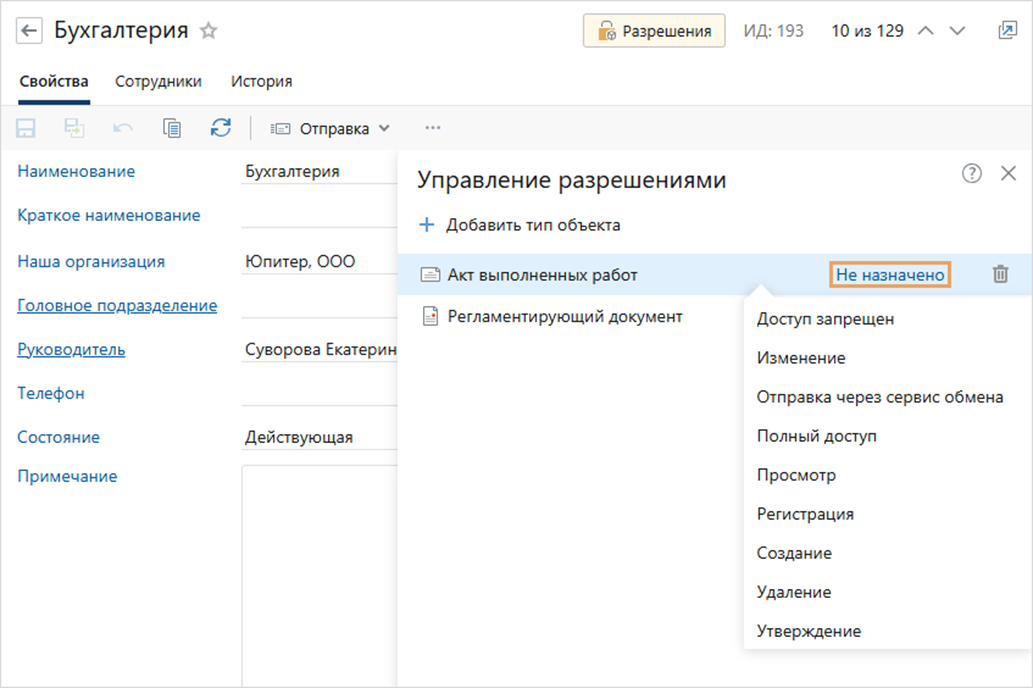Viewport: 1033px width, 688px height.
Task: Go to previous record with up chevron
Action: [926, 30]
